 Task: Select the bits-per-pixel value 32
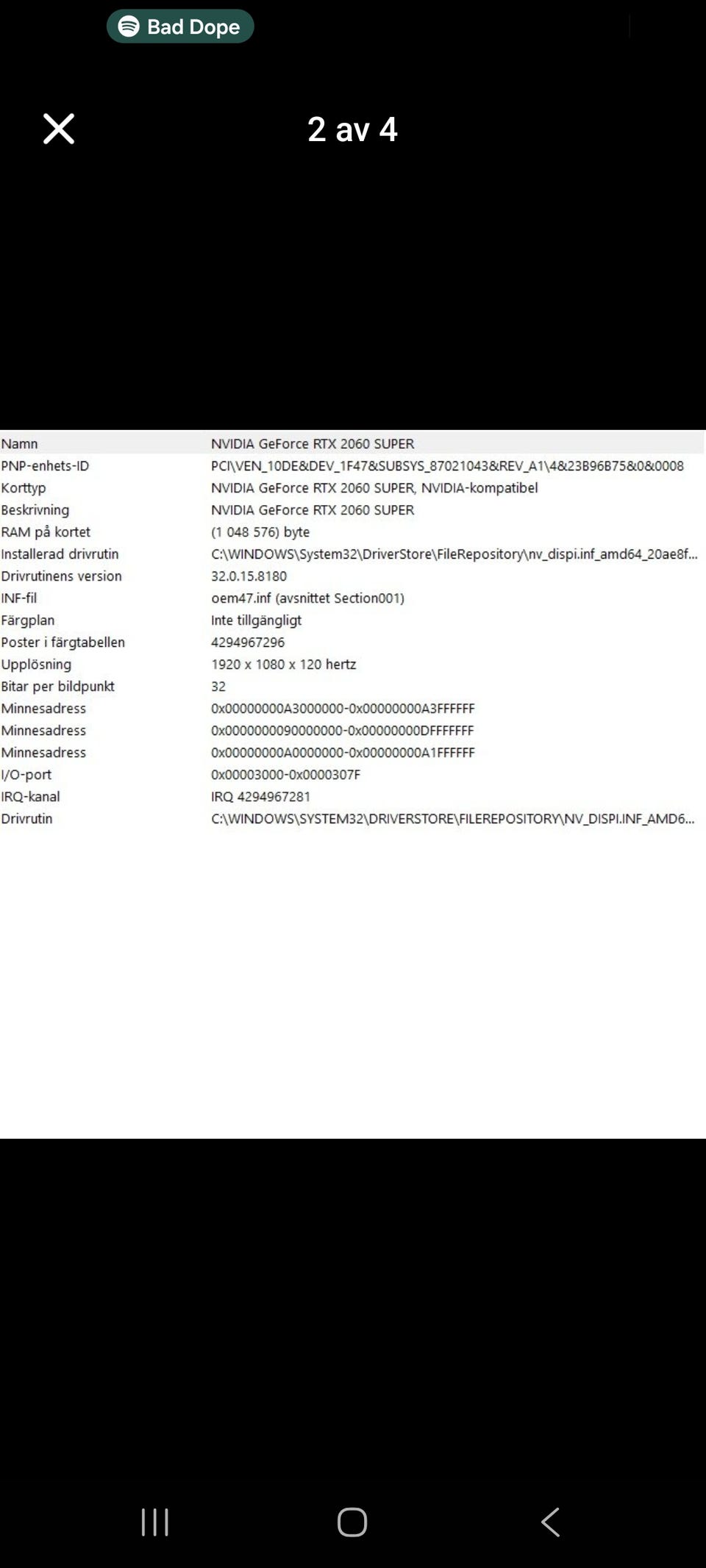coord(218,686)
